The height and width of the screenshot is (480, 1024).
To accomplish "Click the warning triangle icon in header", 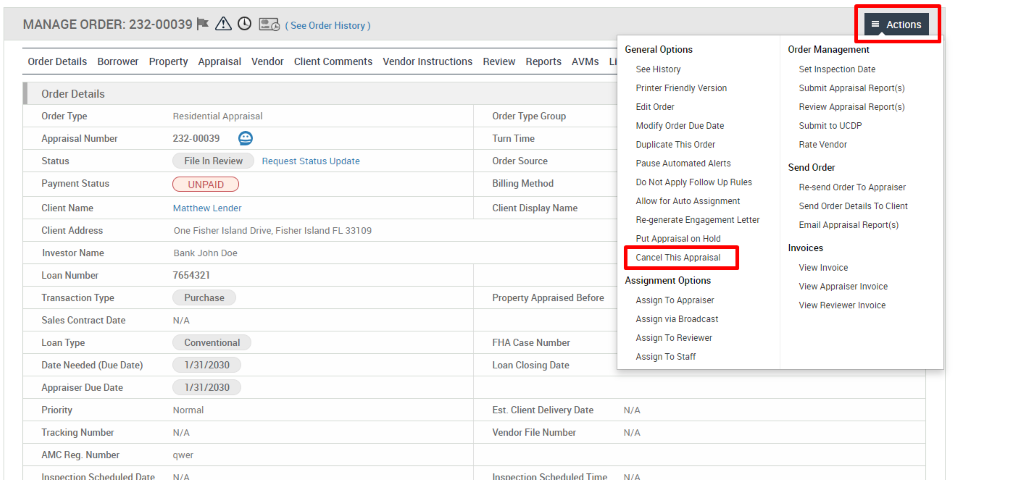I will tap(223, 24).
